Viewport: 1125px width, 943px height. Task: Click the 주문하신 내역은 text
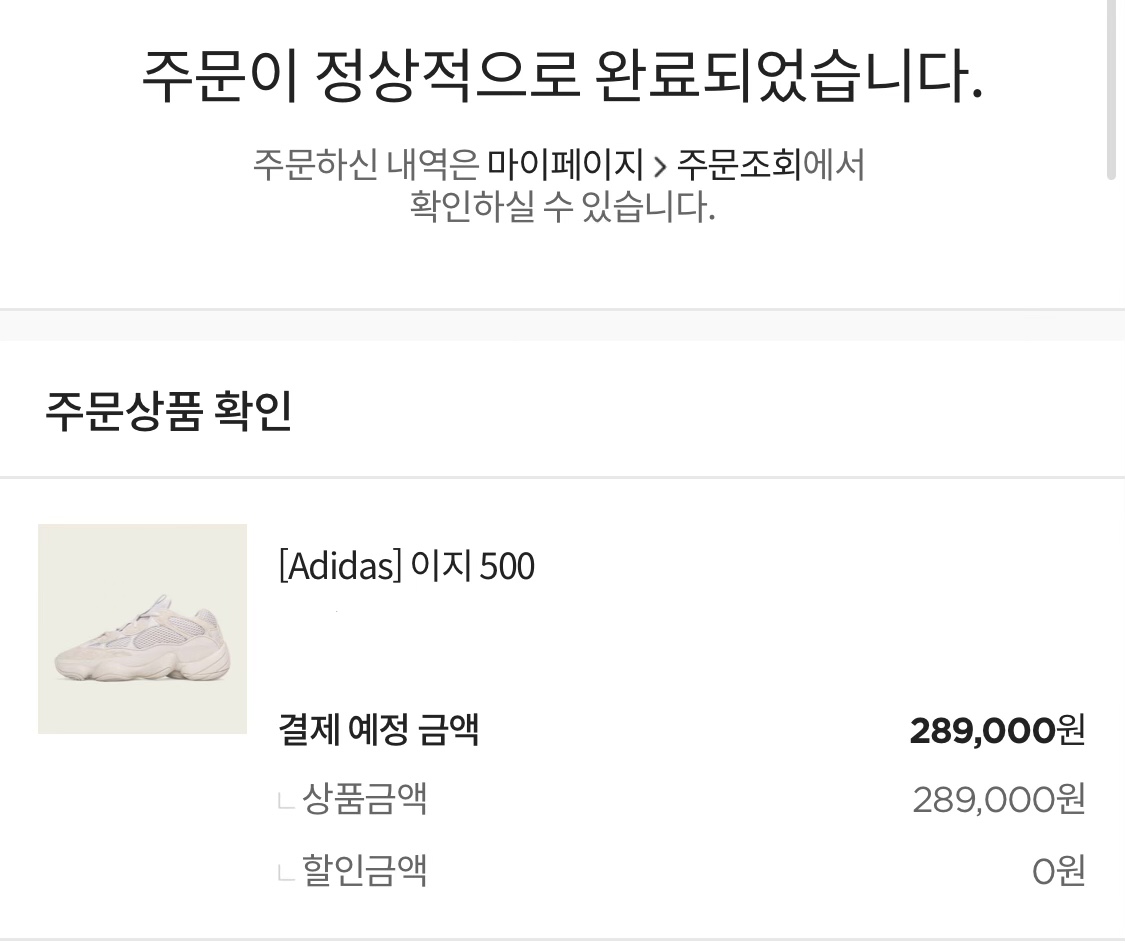pyautogui.click(x=365, y=164)
